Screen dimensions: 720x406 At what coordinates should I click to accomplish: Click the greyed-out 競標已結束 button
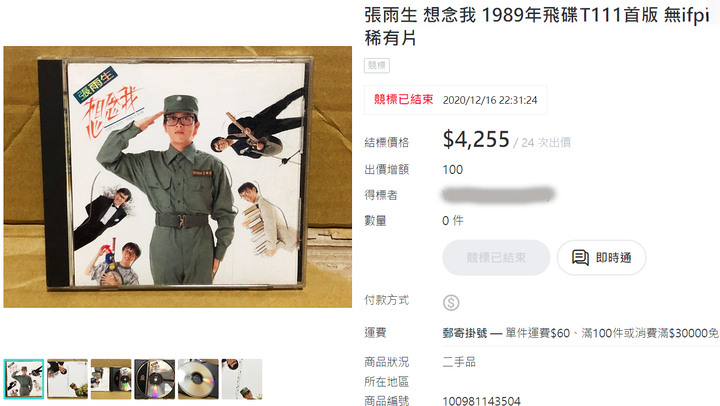coord(496,258)
